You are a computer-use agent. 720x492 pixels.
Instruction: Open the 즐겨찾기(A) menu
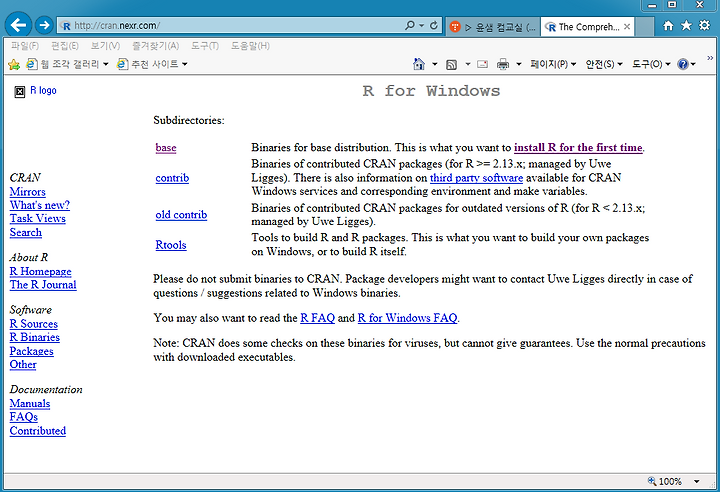[156, 46]
